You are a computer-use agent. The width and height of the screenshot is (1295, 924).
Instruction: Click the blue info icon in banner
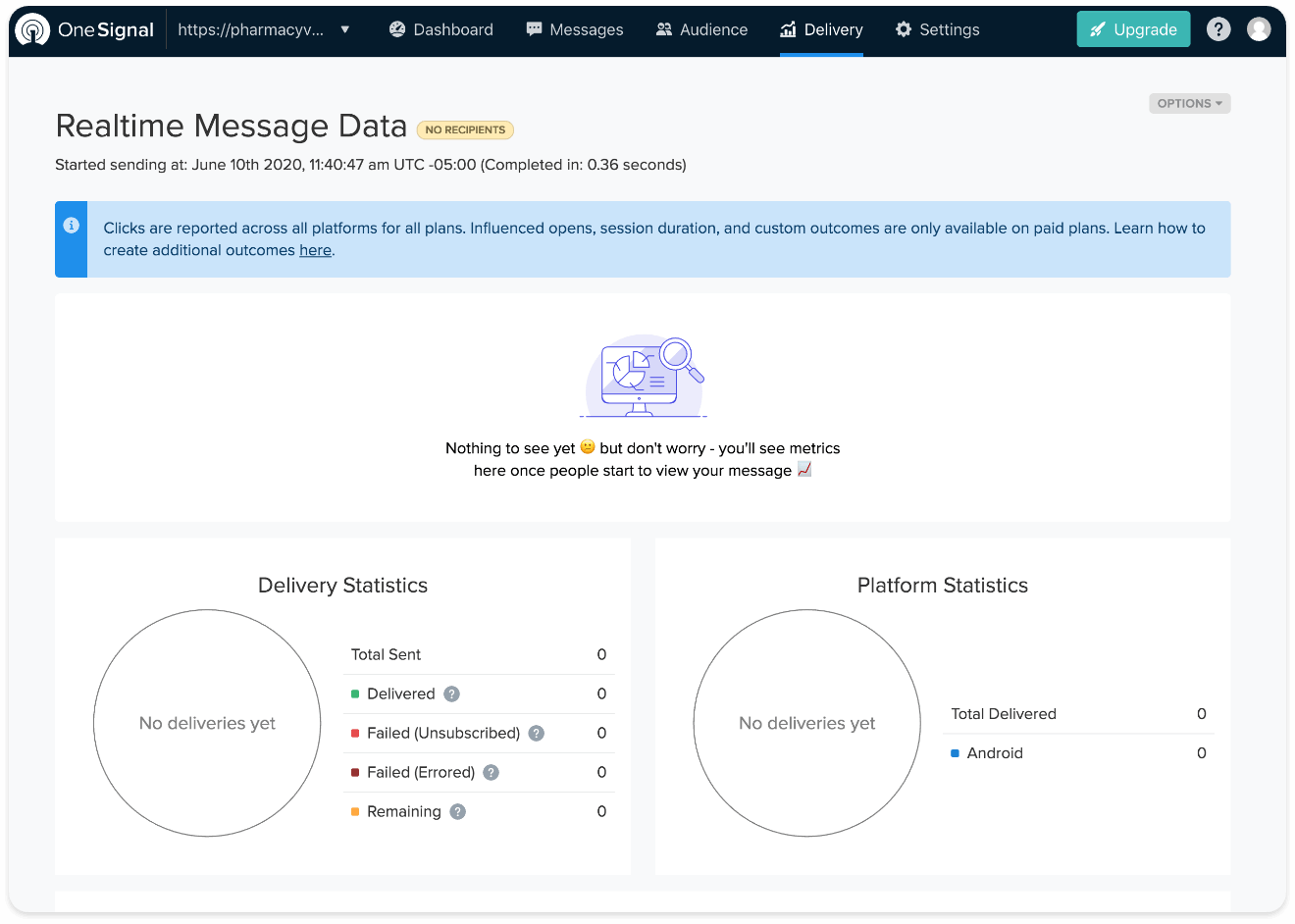(x=72, y=226)
